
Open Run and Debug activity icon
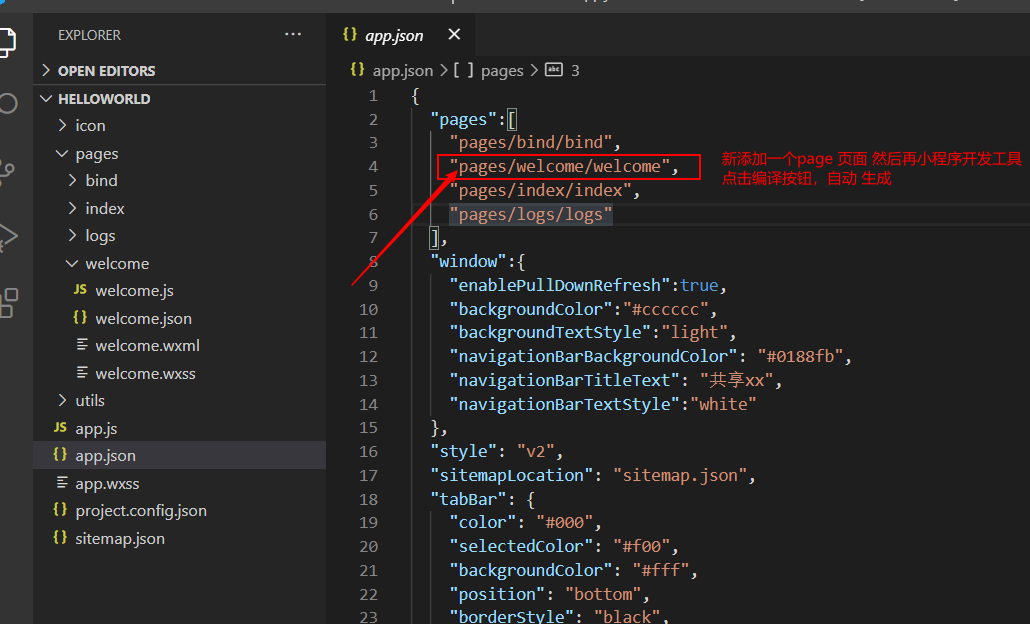(8, 237)
